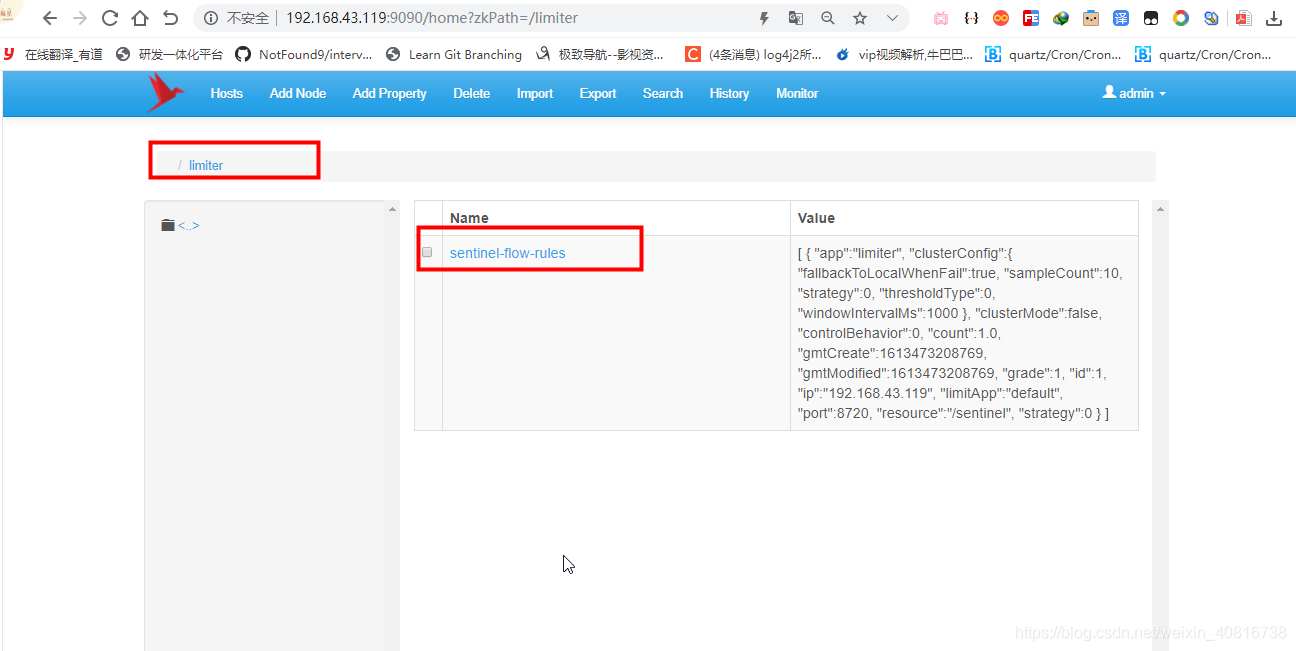Screen dimensions: 1296x651
Task: Open the black Tampermonkey extension
Action: coord(1151,18)
